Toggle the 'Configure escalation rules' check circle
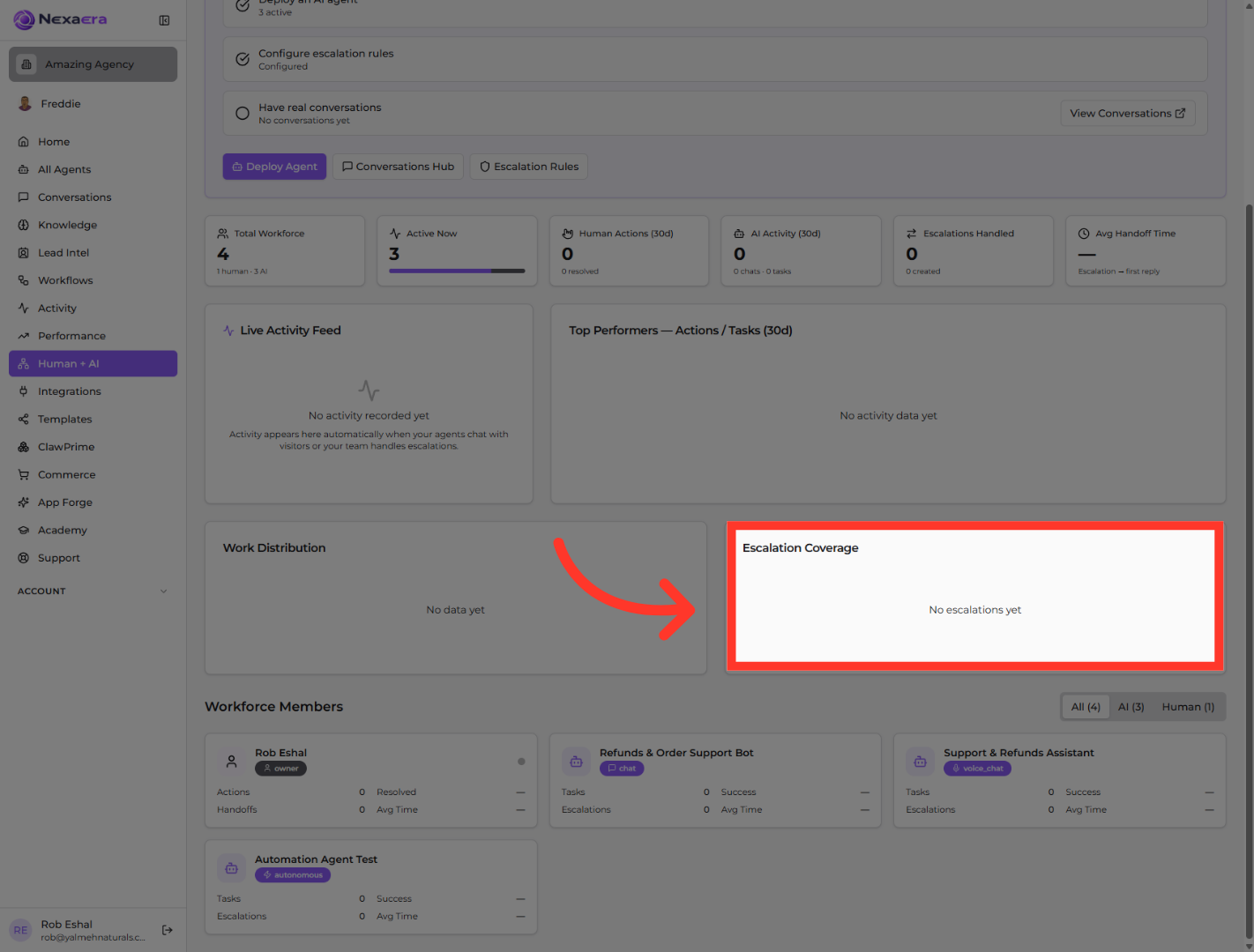The image size is (1254, 952). 243,59
